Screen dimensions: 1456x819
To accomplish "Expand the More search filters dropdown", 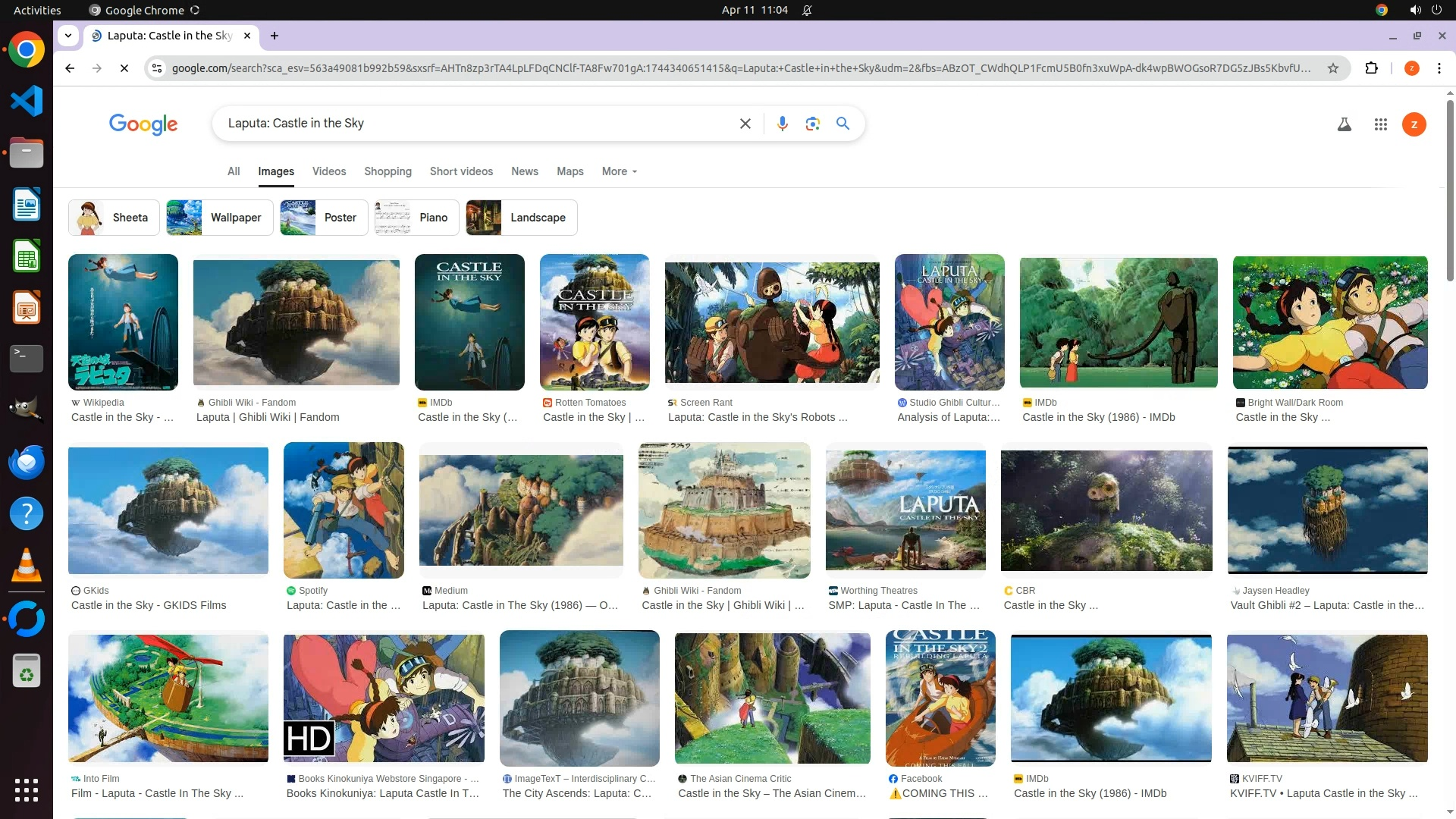I will point(619,171).
